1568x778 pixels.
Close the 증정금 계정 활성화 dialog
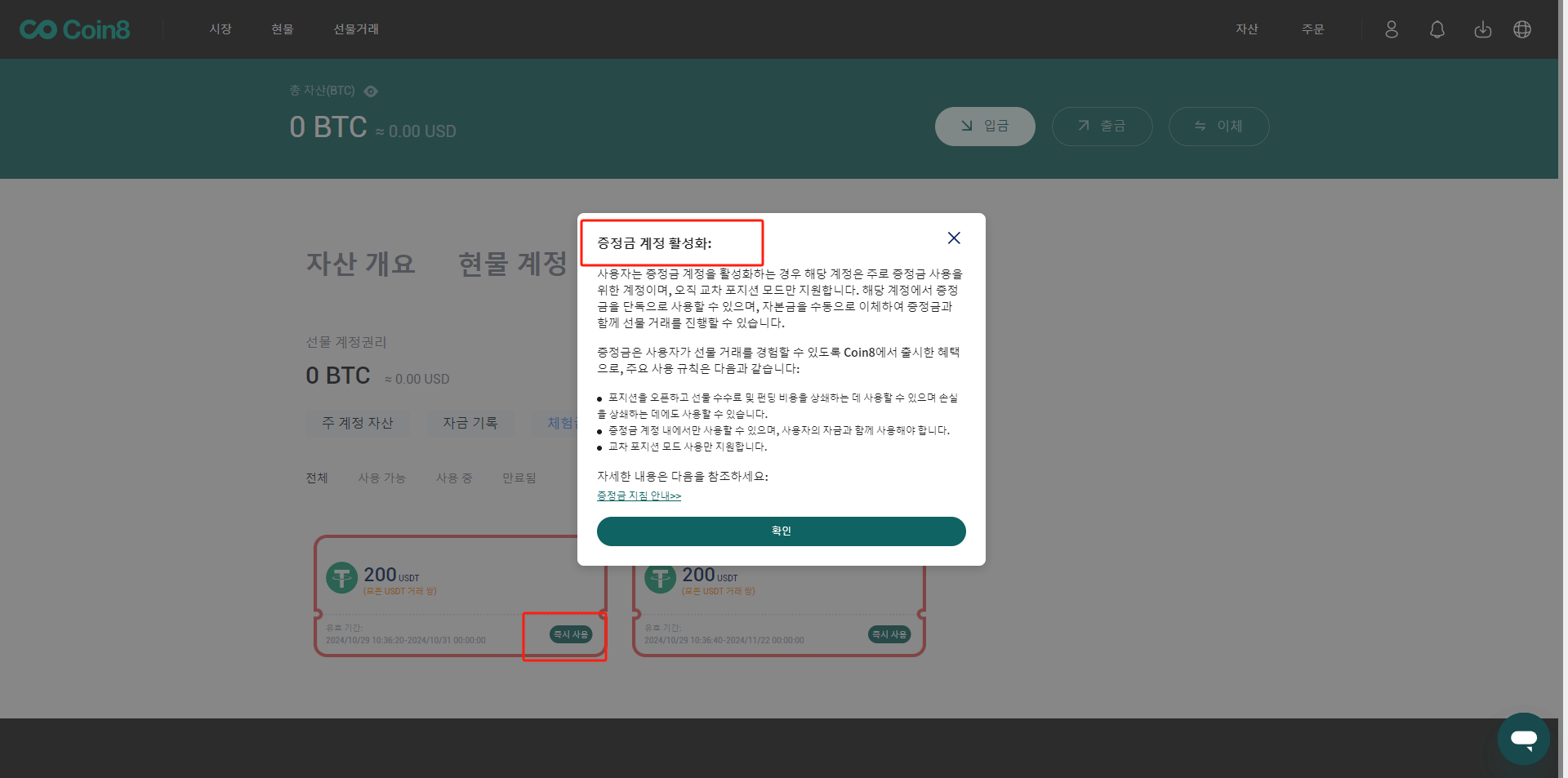click(x=953, y=238)
